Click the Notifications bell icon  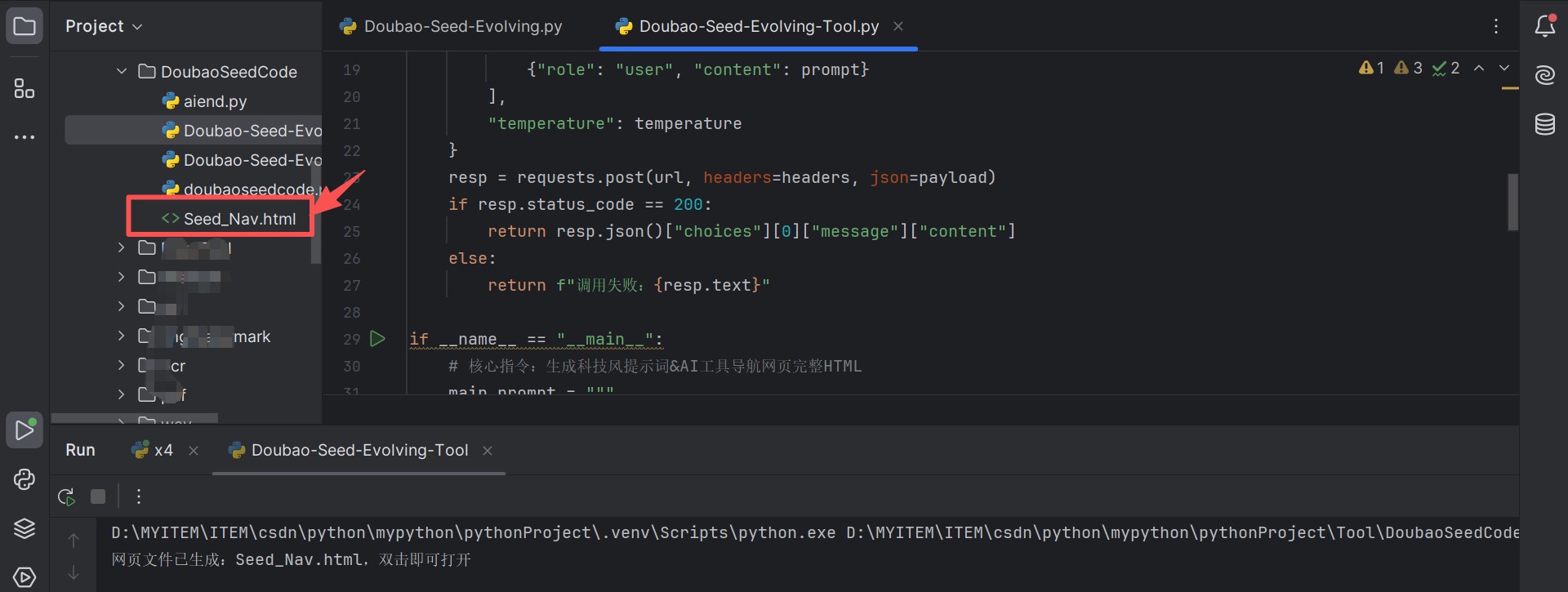1544,26
